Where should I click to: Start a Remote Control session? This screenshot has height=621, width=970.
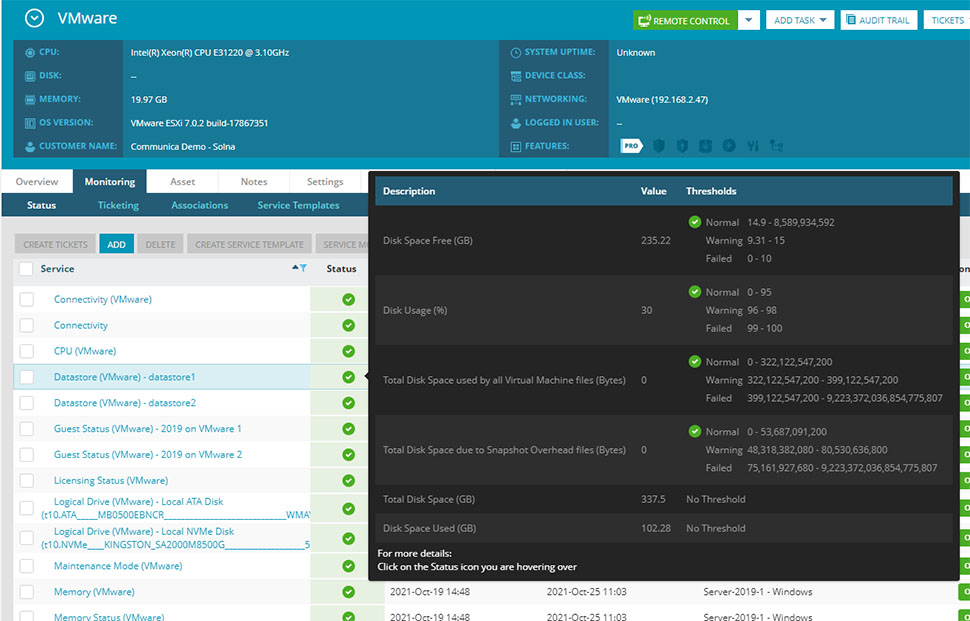pos(685,20)
